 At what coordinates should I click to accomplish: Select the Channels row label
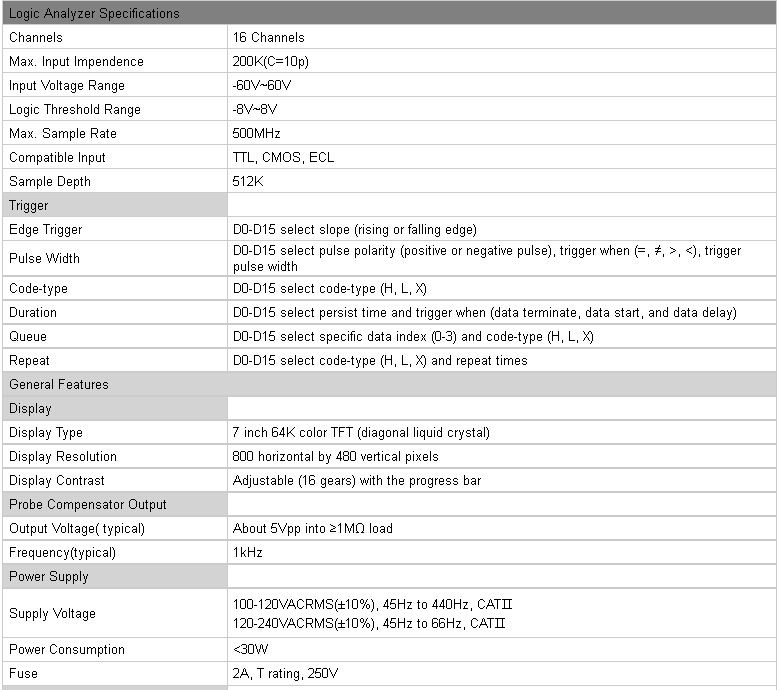(36, 37)
